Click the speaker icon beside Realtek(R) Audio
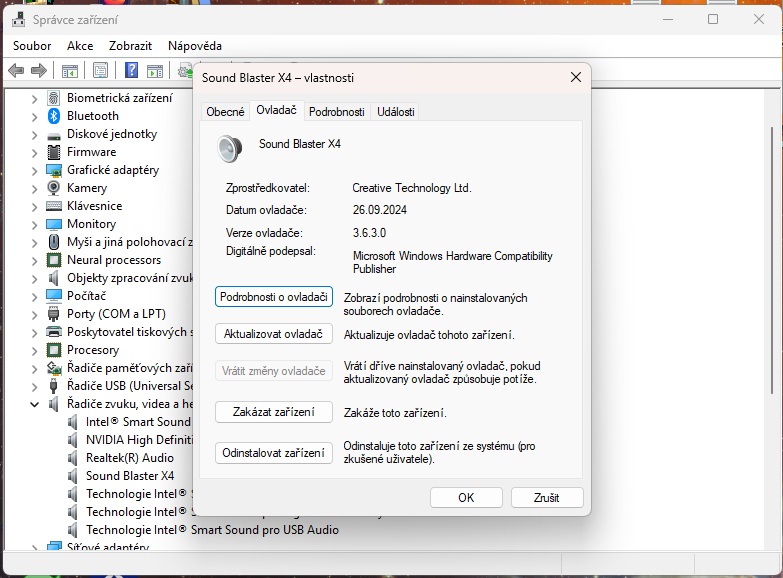This screenshot has height=578, width=783. pos(73,458)
